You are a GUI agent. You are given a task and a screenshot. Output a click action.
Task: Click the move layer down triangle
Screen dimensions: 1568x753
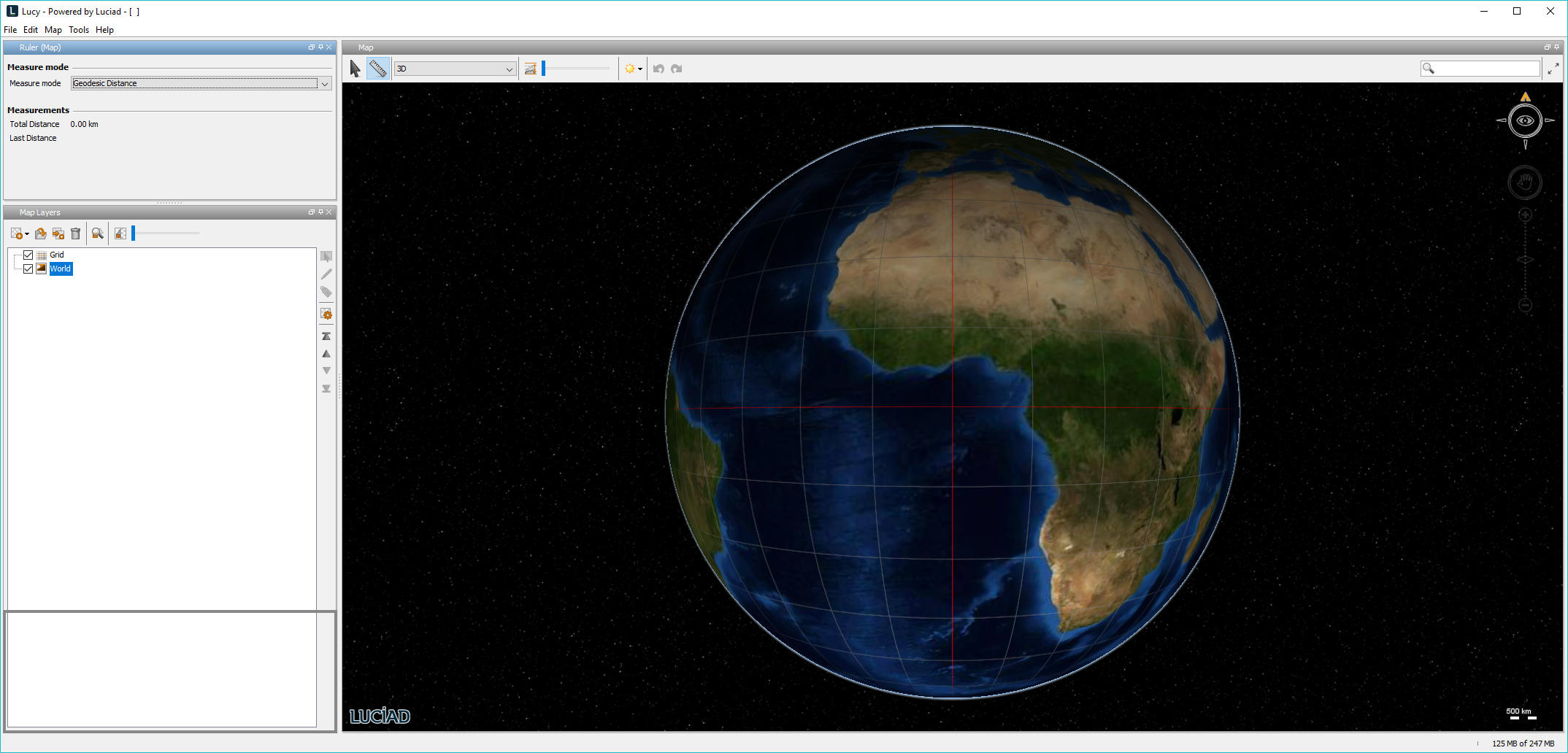[x=326, y=371]
